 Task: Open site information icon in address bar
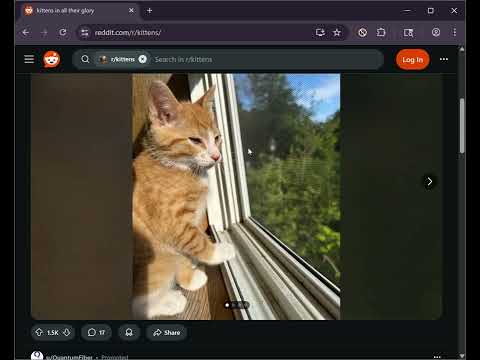(x=85, y=32)
